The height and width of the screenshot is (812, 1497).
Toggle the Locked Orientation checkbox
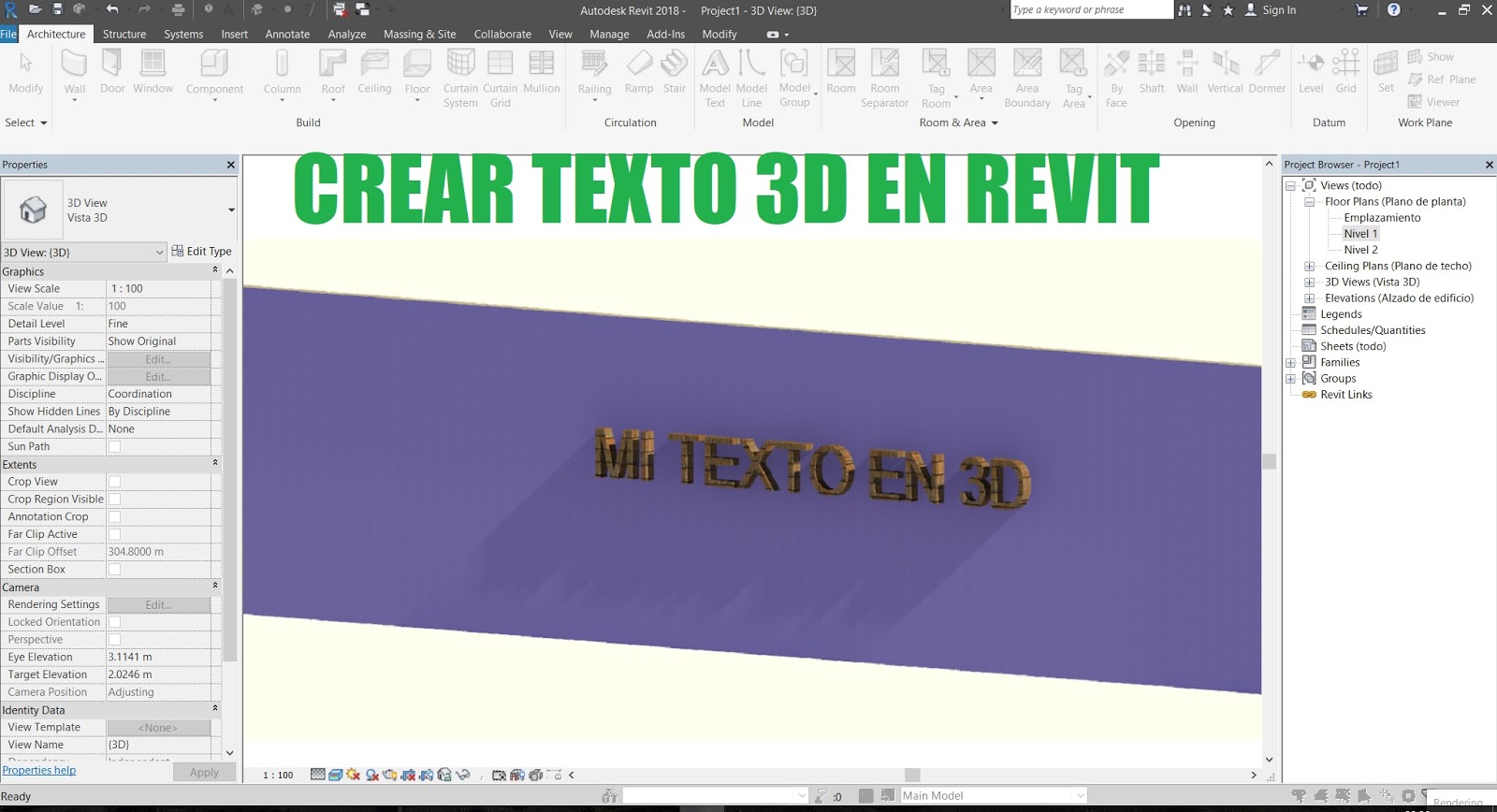click(114, 622)
